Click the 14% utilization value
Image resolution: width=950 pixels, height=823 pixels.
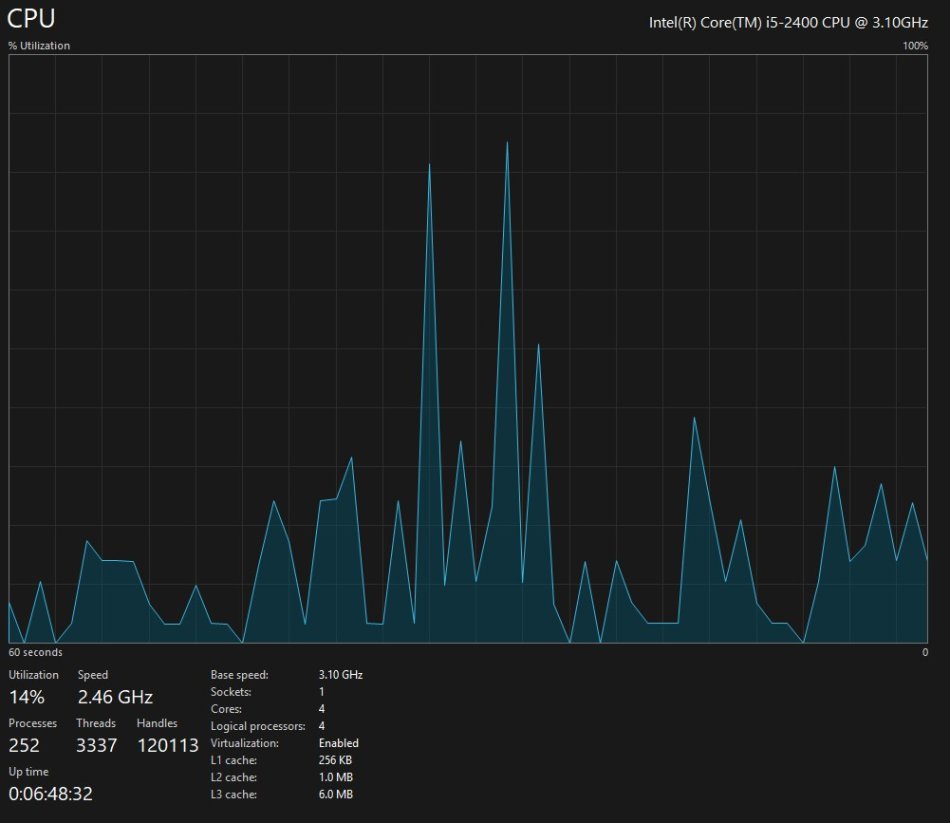(25, 697)
